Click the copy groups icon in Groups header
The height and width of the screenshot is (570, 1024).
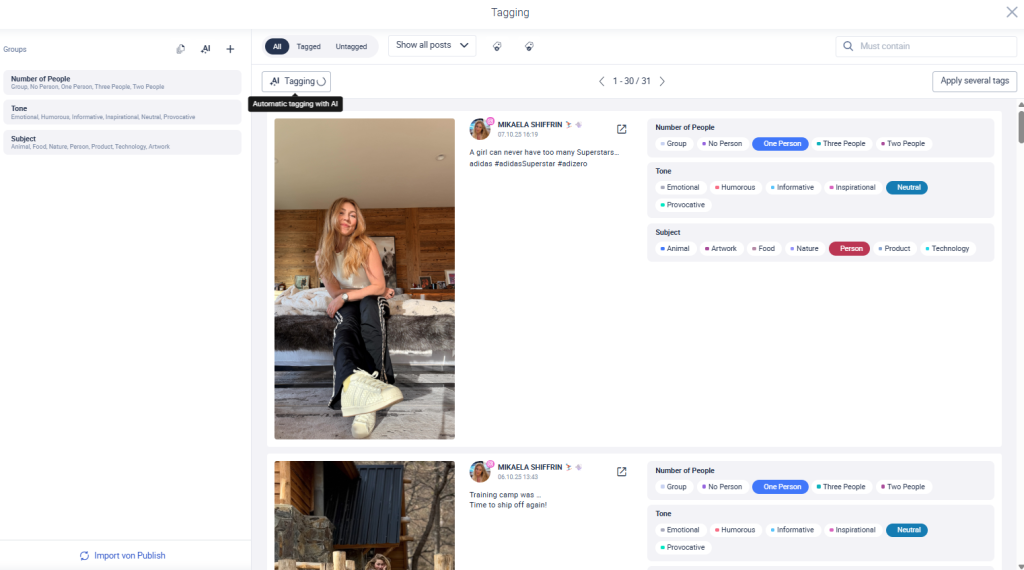[181, 49]
